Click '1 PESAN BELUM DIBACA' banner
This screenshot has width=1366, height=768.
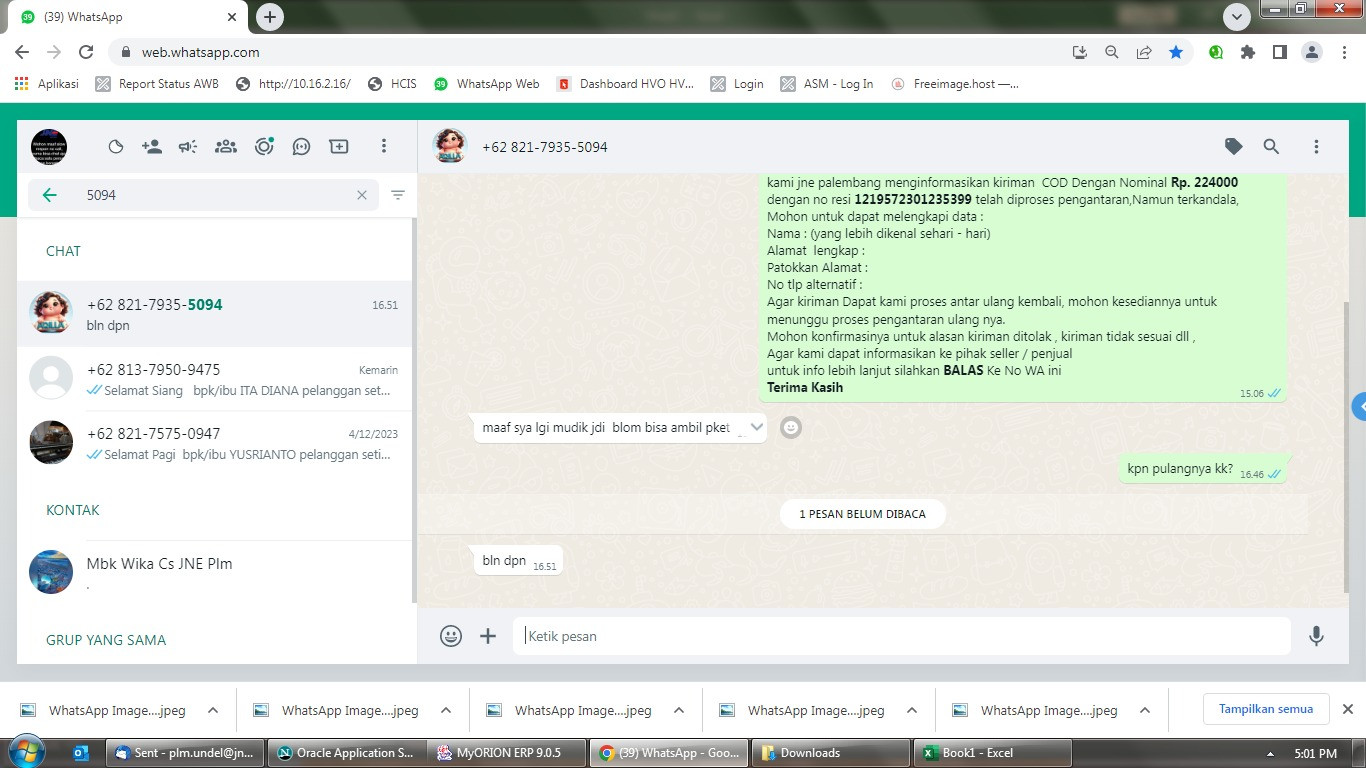tap(863, 514)
